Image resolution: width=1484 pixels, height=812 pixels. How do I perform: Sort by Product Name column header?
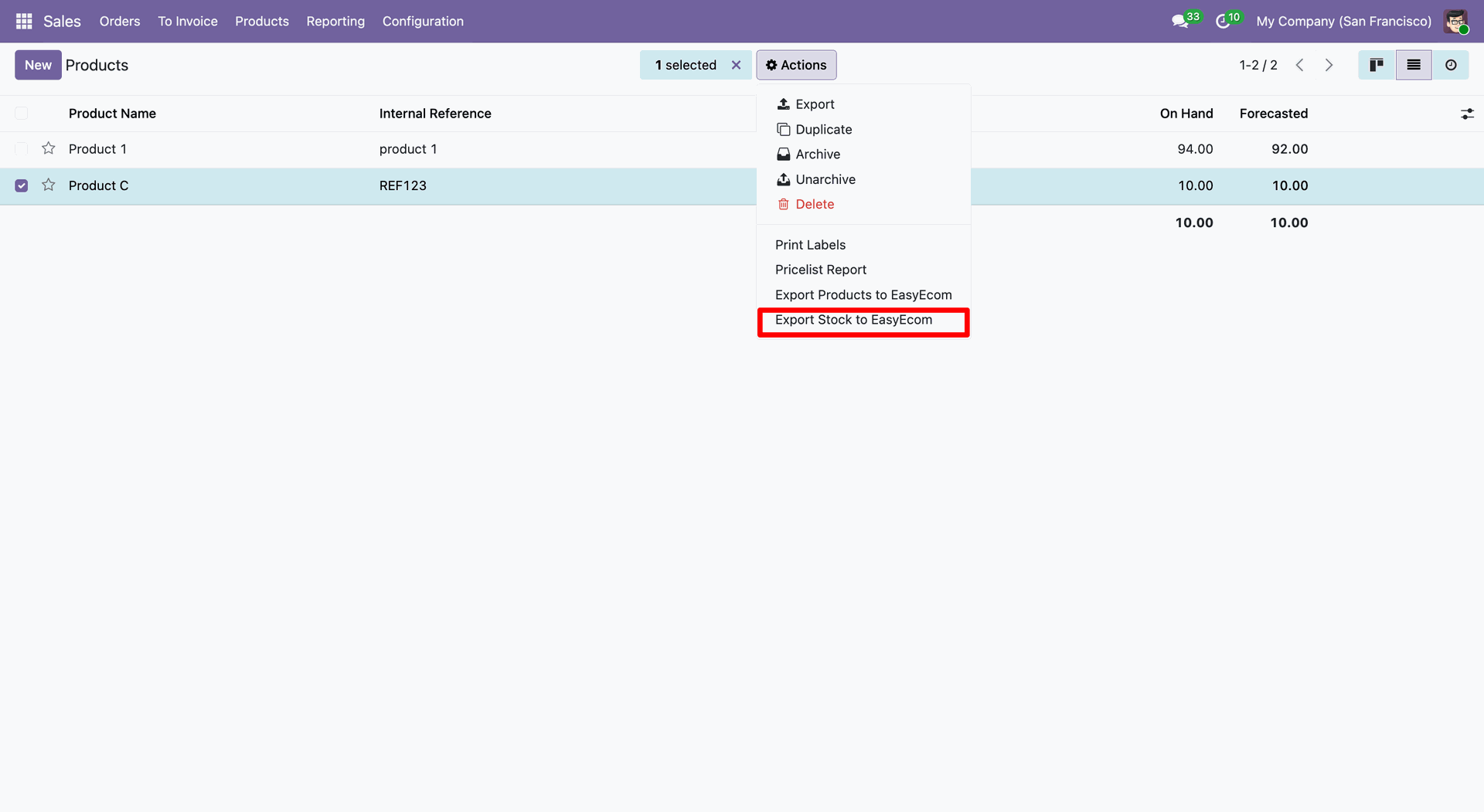pos(112,114)
